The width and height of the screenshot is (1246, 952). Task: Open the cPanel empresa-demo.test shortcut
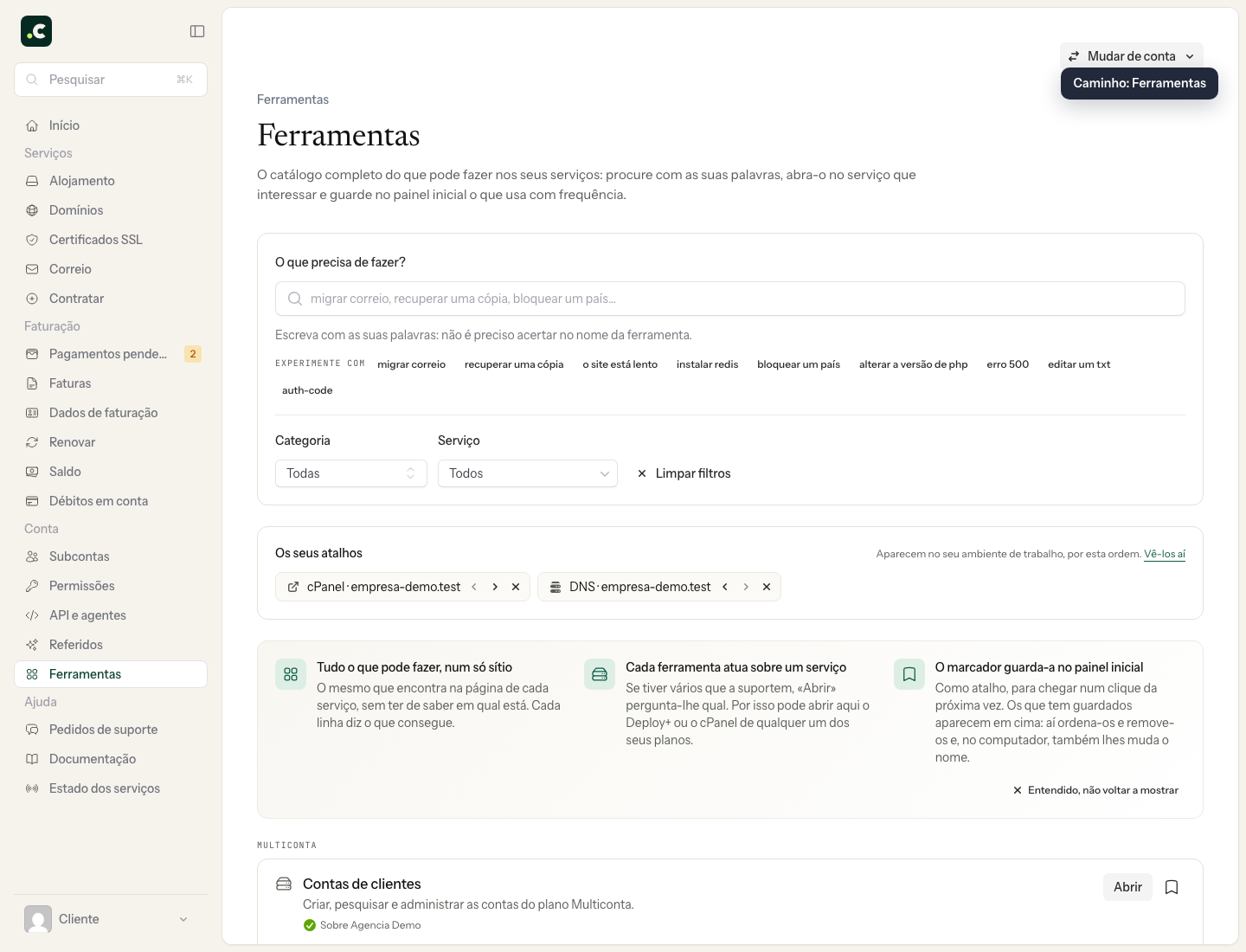click(x=374, y=587)
